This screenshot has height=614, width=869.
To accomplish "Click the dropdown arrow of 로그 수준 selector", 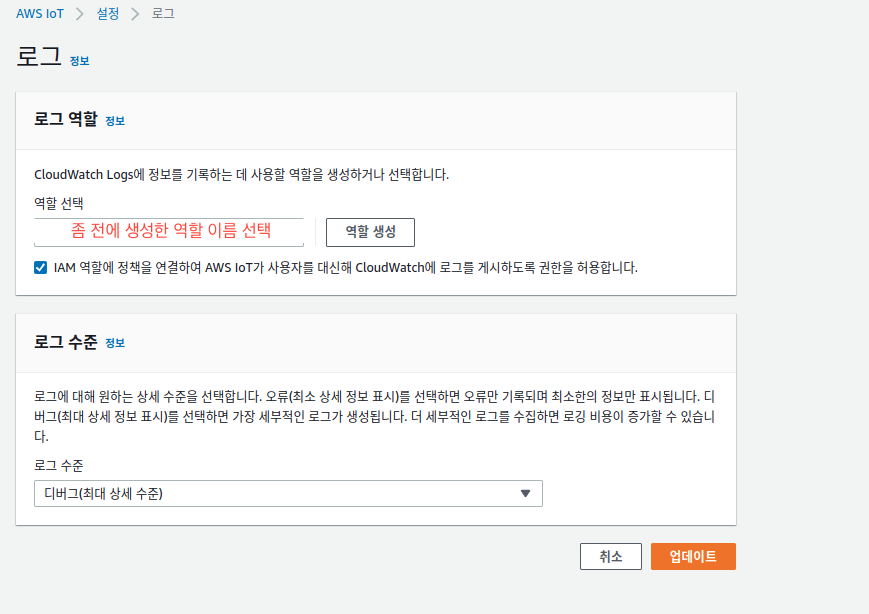I will tap(525, 494).
